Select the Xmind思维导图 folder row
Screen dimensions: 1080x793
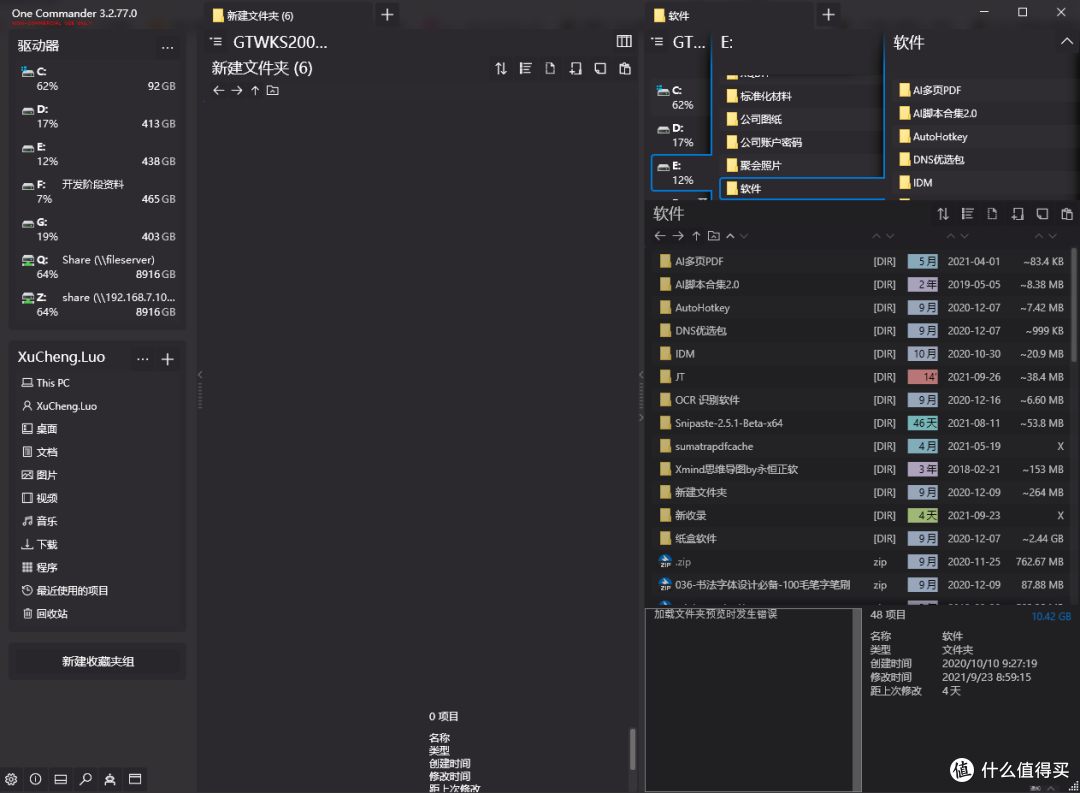860,469
